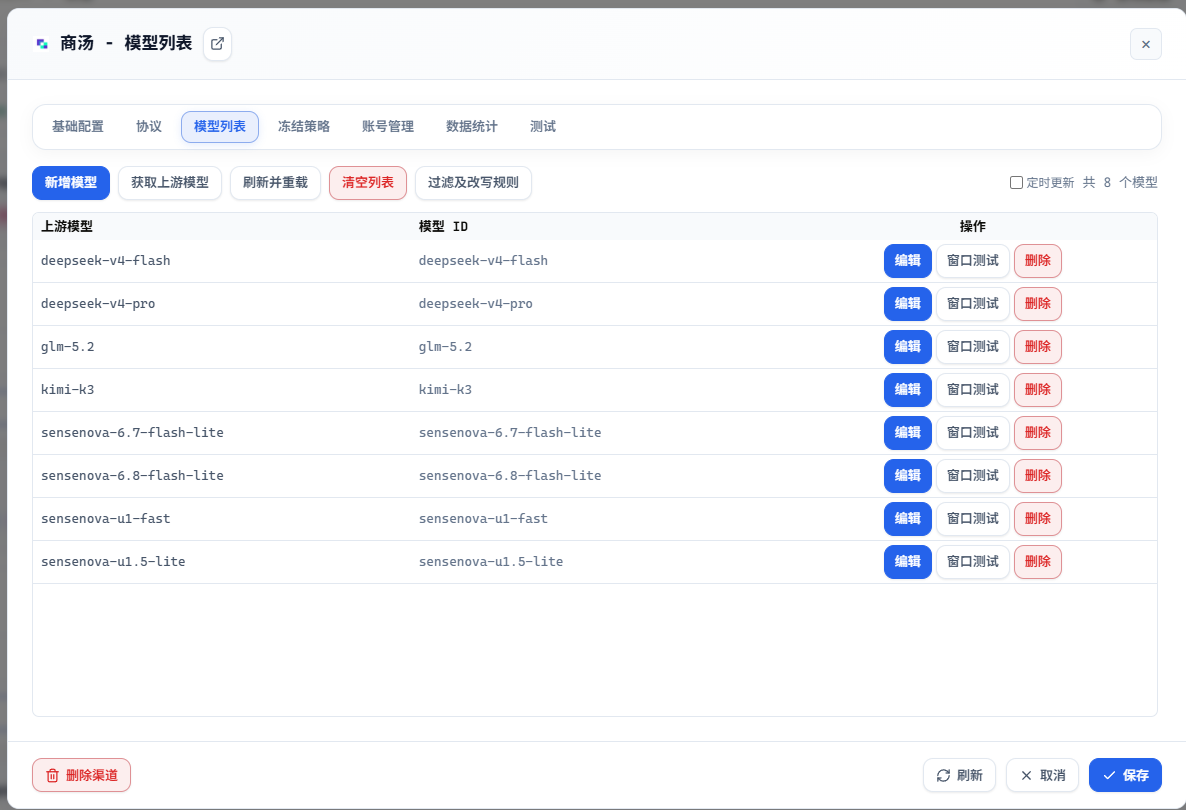The width and height of the screenshot is (1186, 810).
Task: Edit the sensenova-u1-fast model
Action: tap(907, 520)
